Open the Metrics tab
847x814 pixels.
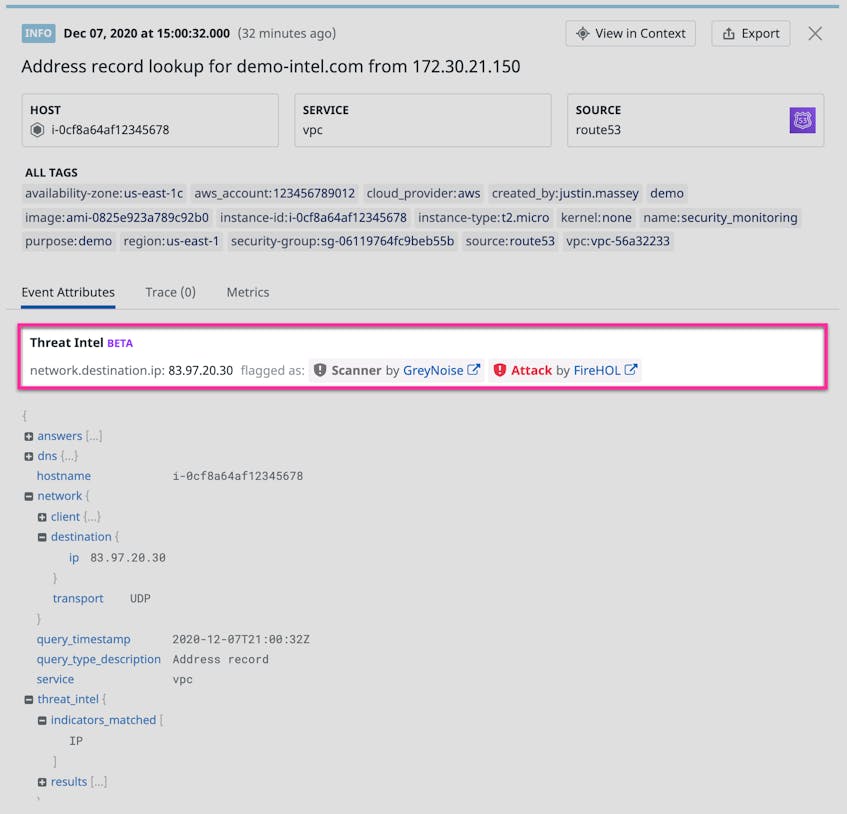tap(247, 292)
